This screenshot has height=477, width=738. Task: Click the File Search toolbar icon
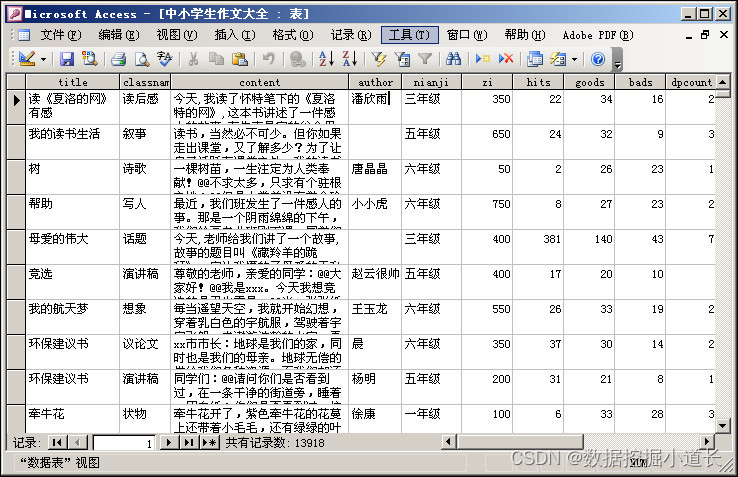89,59
